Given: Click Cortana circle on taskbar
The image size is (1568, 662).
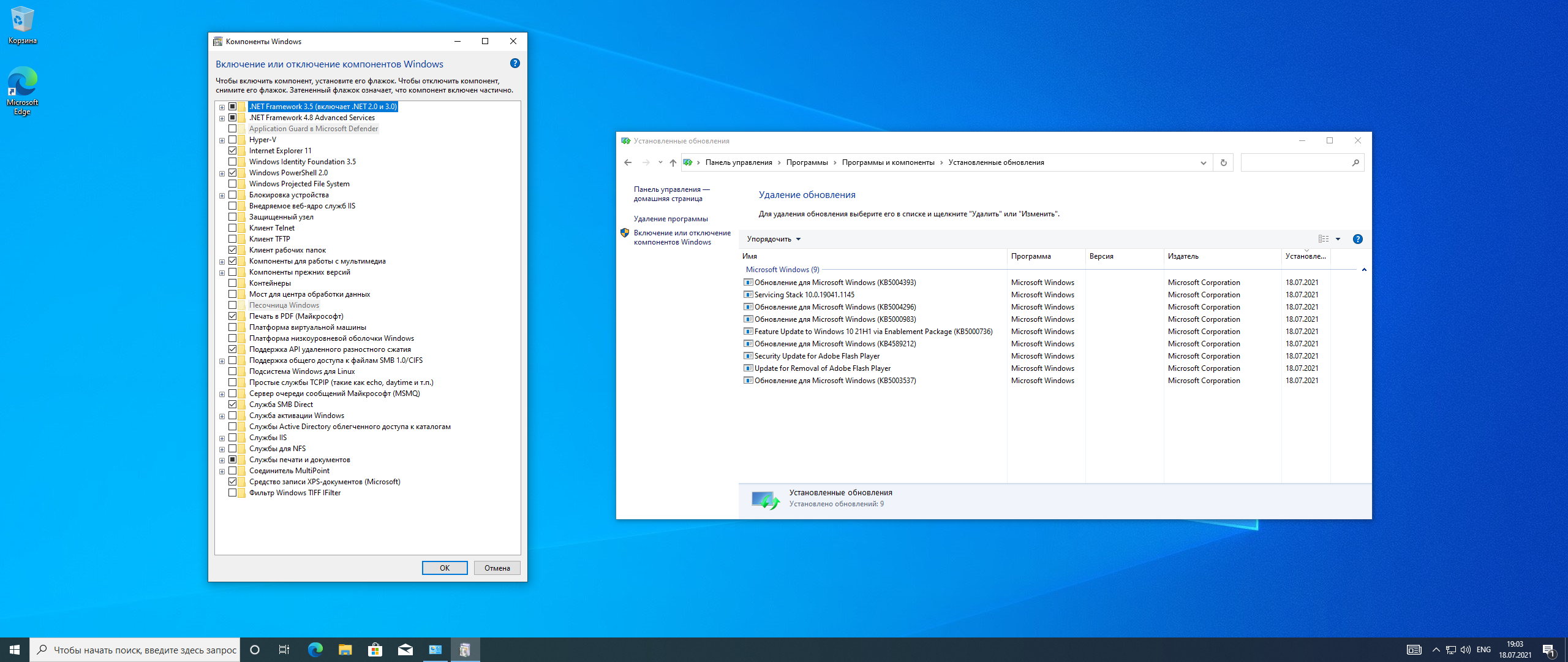Looking at the screenshot, I should 255,650.
